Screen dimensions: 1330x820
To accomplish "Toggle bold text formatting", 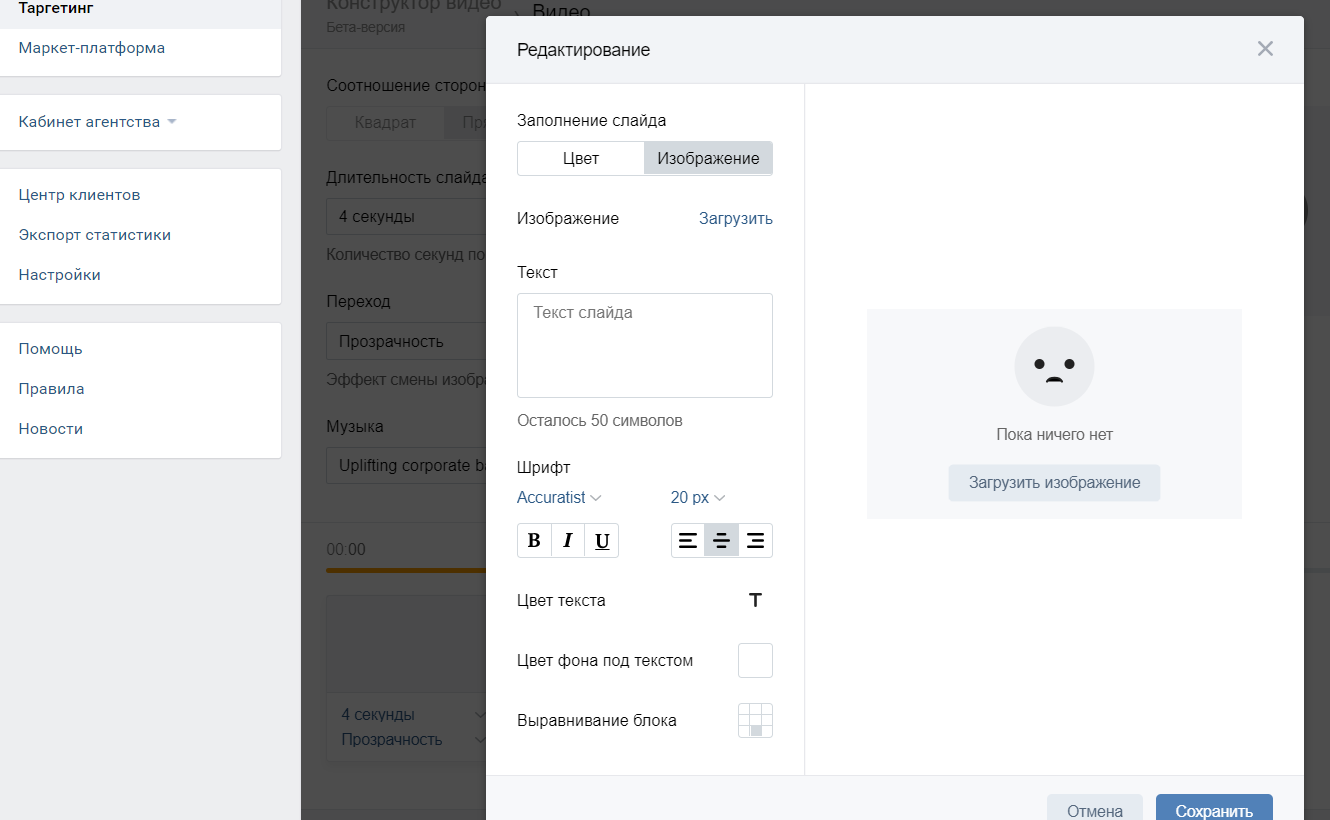I will coord(534,541).
